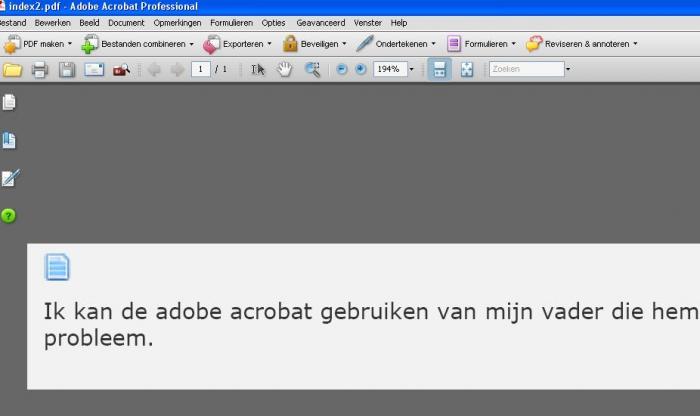Viewport: 700px width, 416px height.
Task: Open the Bestand menu
Action: pyautogui.click(x=13, y=23)
